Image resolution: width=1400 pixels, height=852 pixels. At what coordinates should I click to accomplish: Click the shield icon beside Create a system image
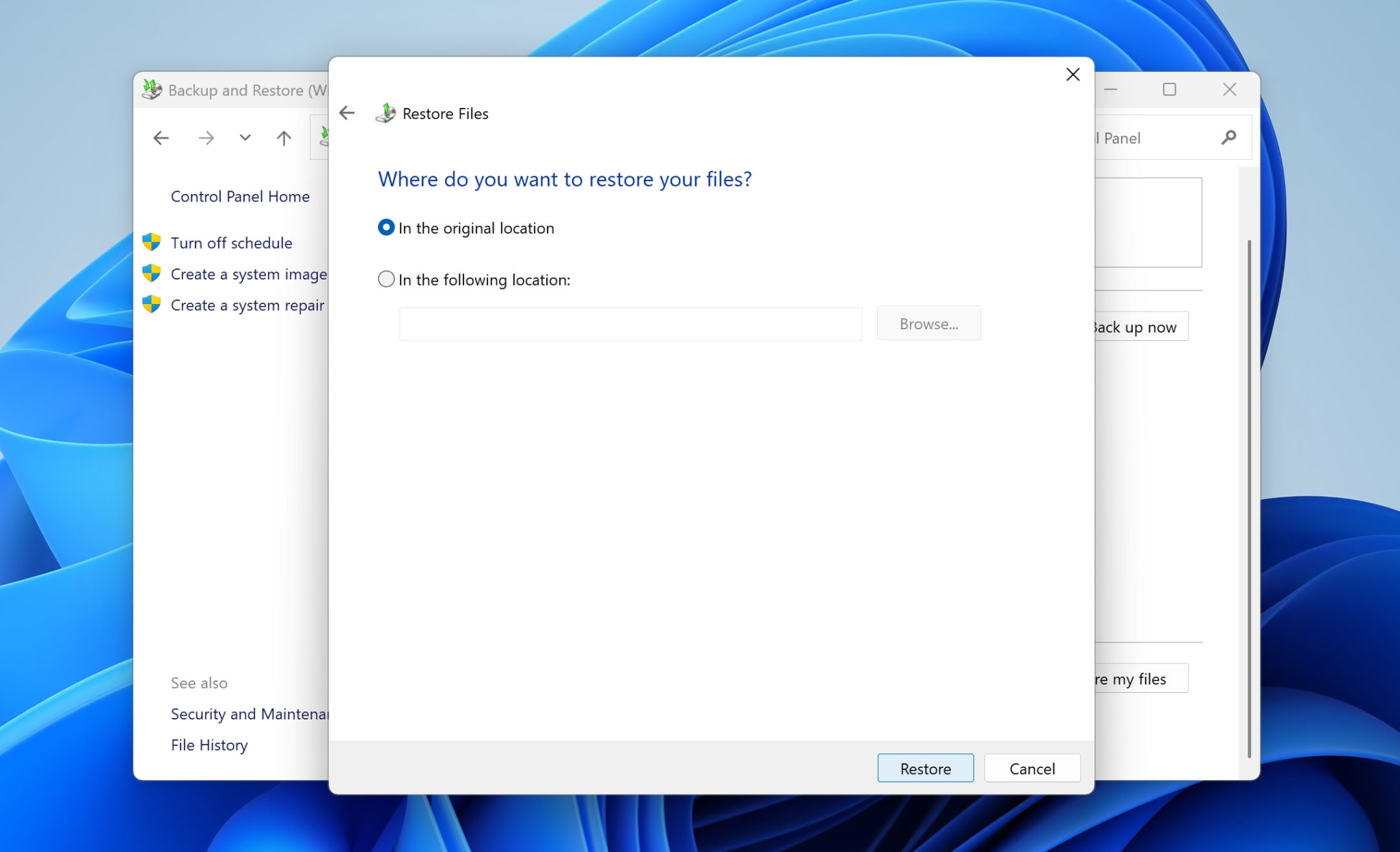152,273
